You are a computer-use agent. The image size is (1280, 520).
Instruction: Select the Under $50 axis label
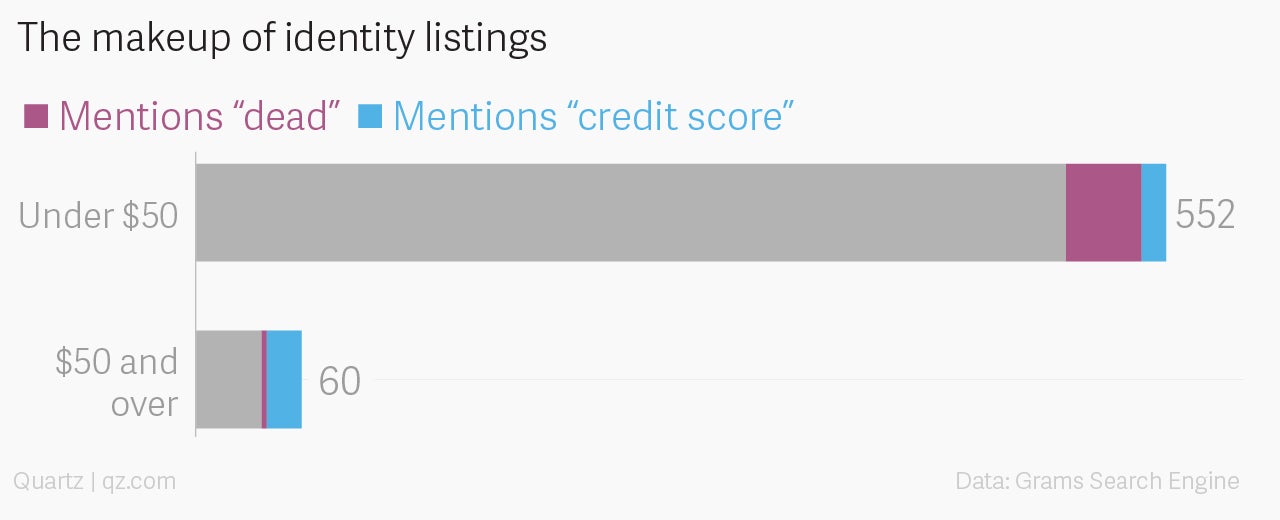click(x=99, y=215)
